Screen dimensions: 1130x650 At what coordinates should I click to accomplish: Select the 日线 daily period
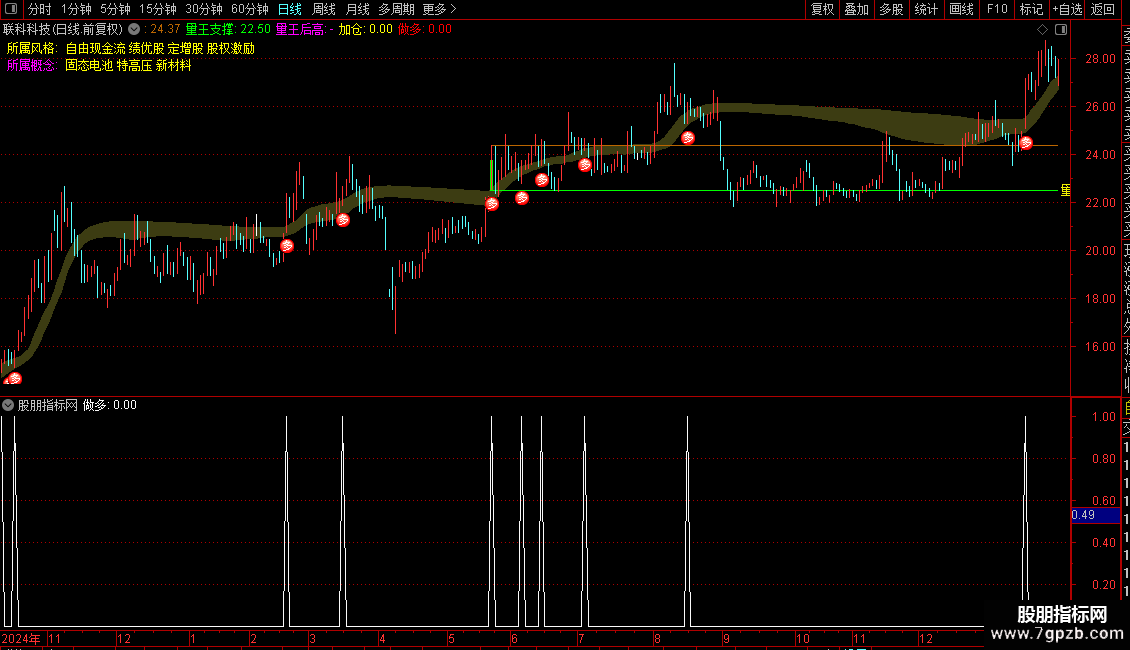coord(290,9)
